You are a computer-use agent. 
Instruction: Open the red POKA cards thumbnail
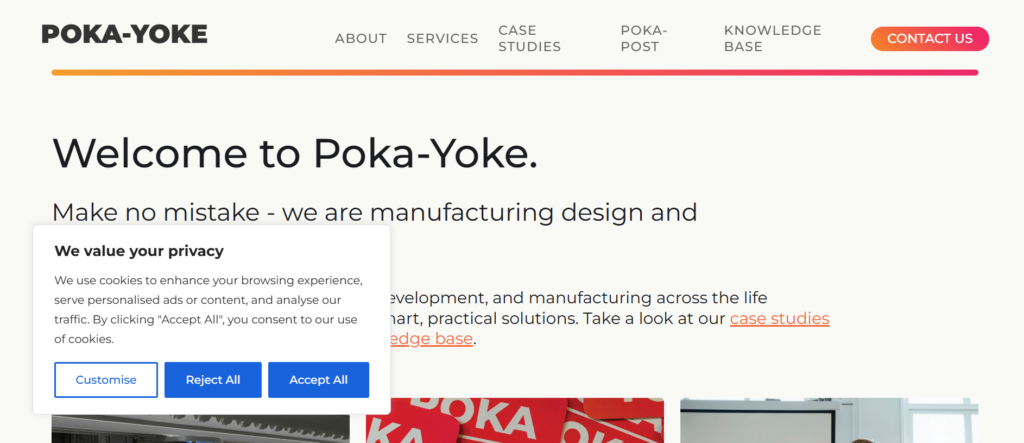click(514, 421)
